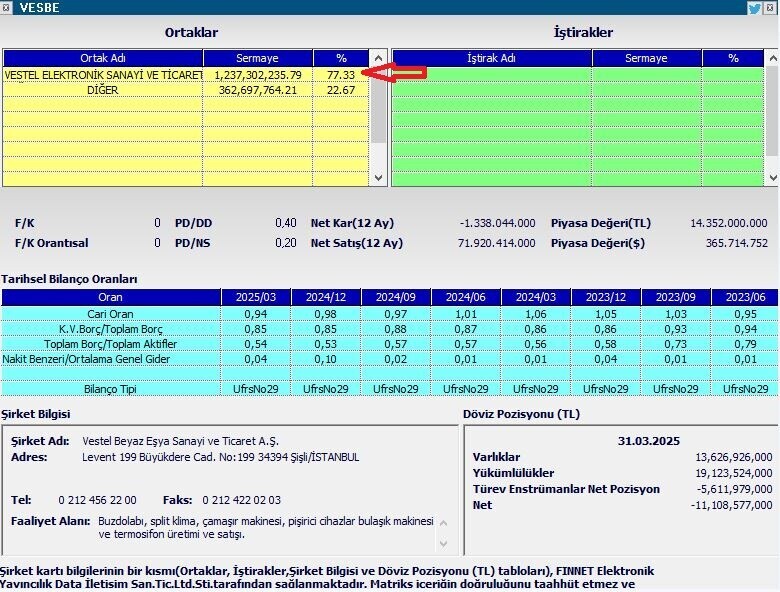780x592 pixels.
Task: Select the Bilanço Tipi row label
Action: click(x=110, y=389)
